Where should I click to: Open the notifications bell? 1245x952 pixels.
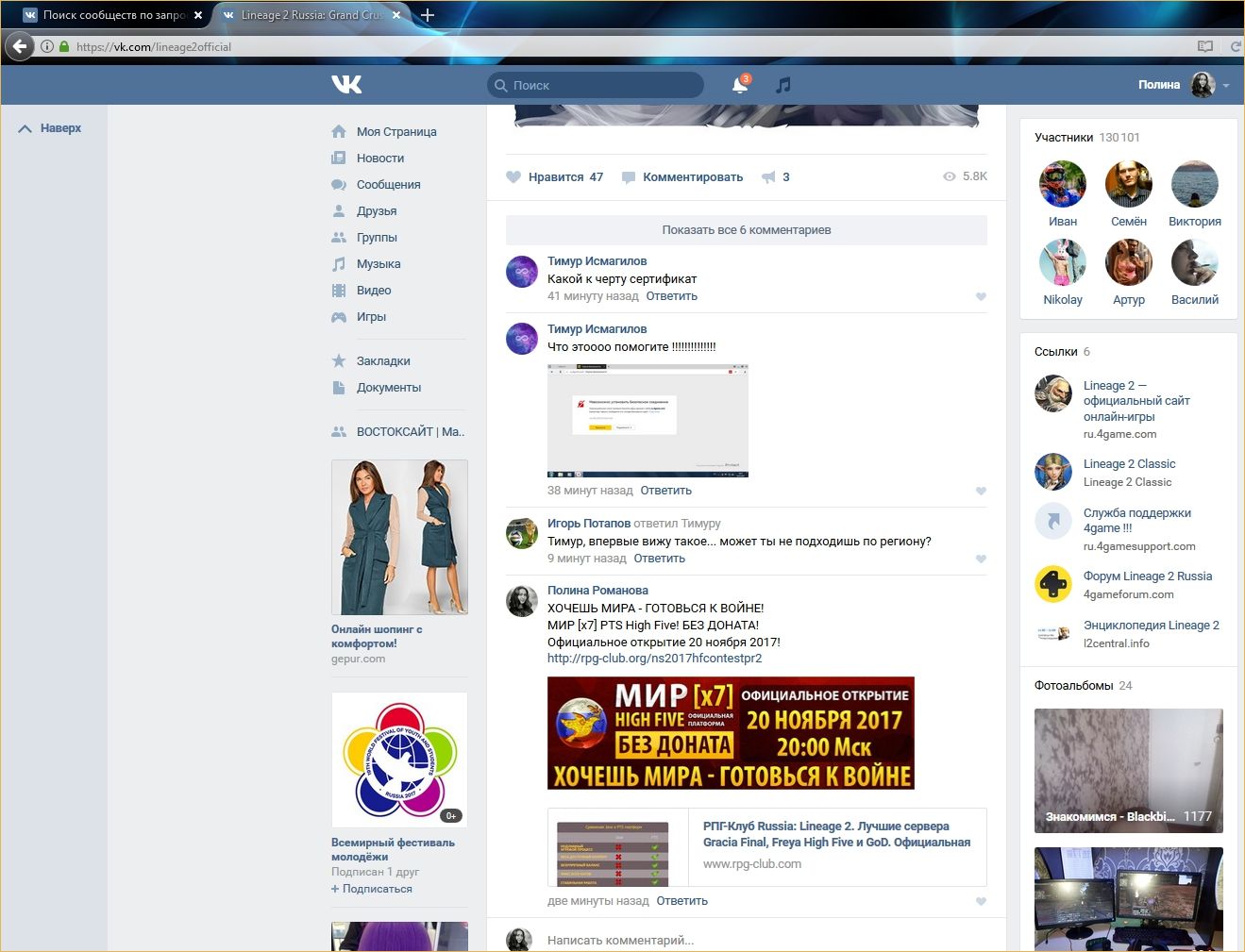click(x=740, y=85)
